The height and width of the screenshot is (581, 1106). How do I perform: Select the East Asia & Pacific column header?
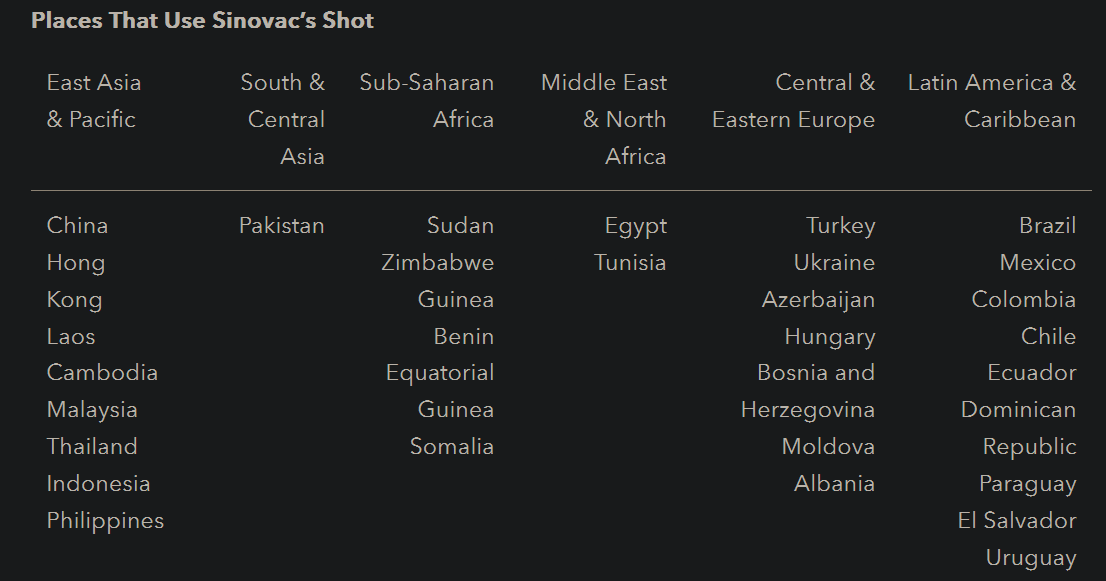click(x=93, y=101)
